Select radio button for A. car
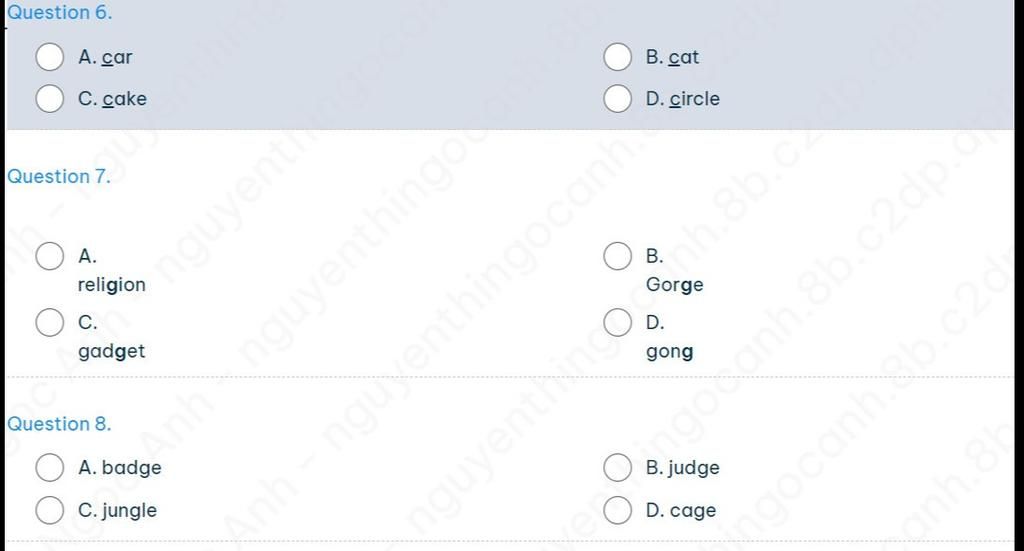The height and width of the screenshot is (551, 1024). pyautogui.click(x=50, y=57)
